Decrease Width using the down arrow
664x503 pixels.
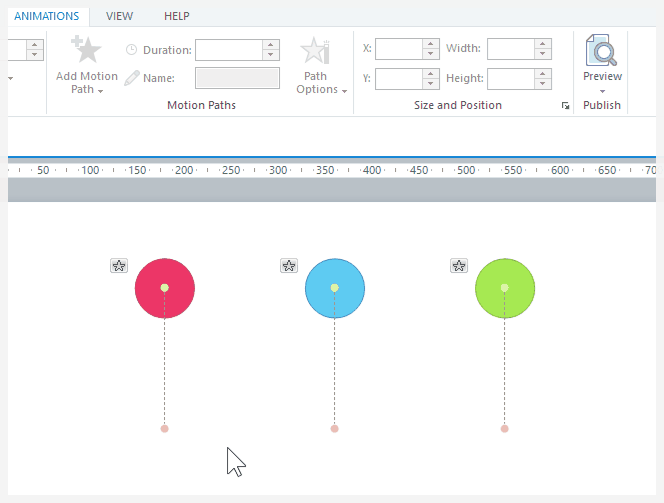tap(542, 54)
